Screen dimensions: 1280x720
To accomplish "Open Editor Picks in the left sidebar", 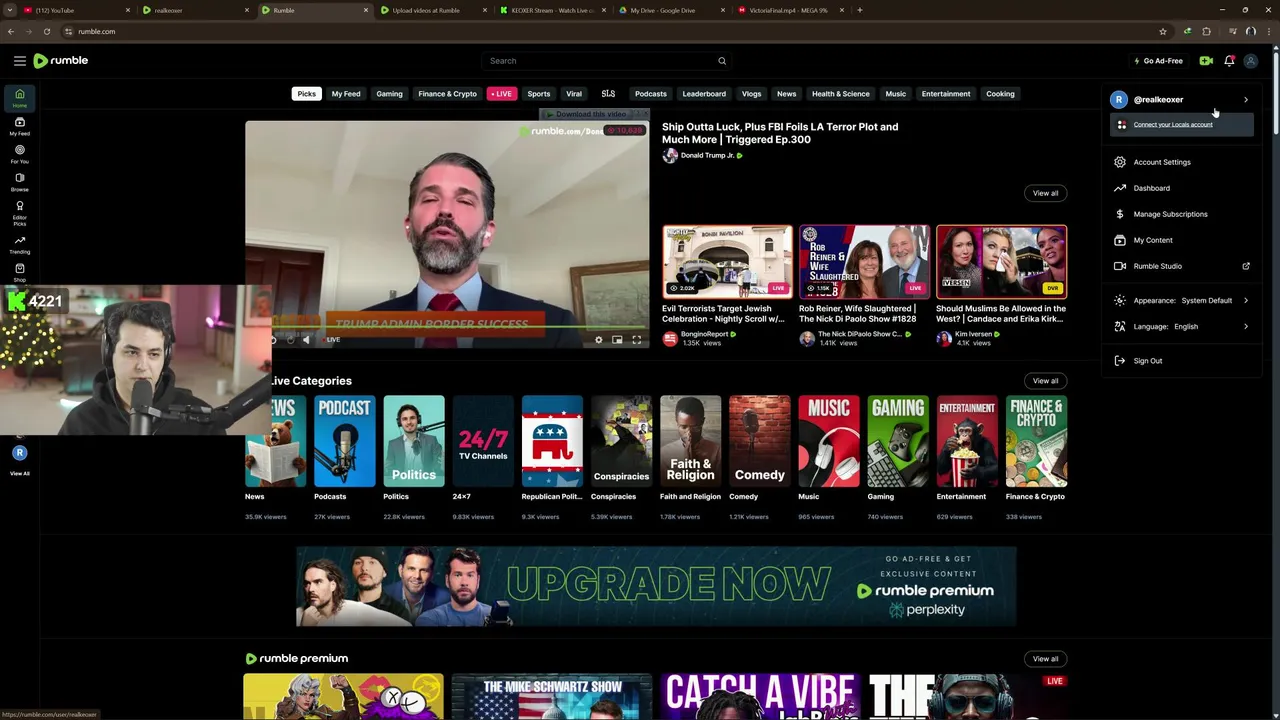I will pos(19,212).
